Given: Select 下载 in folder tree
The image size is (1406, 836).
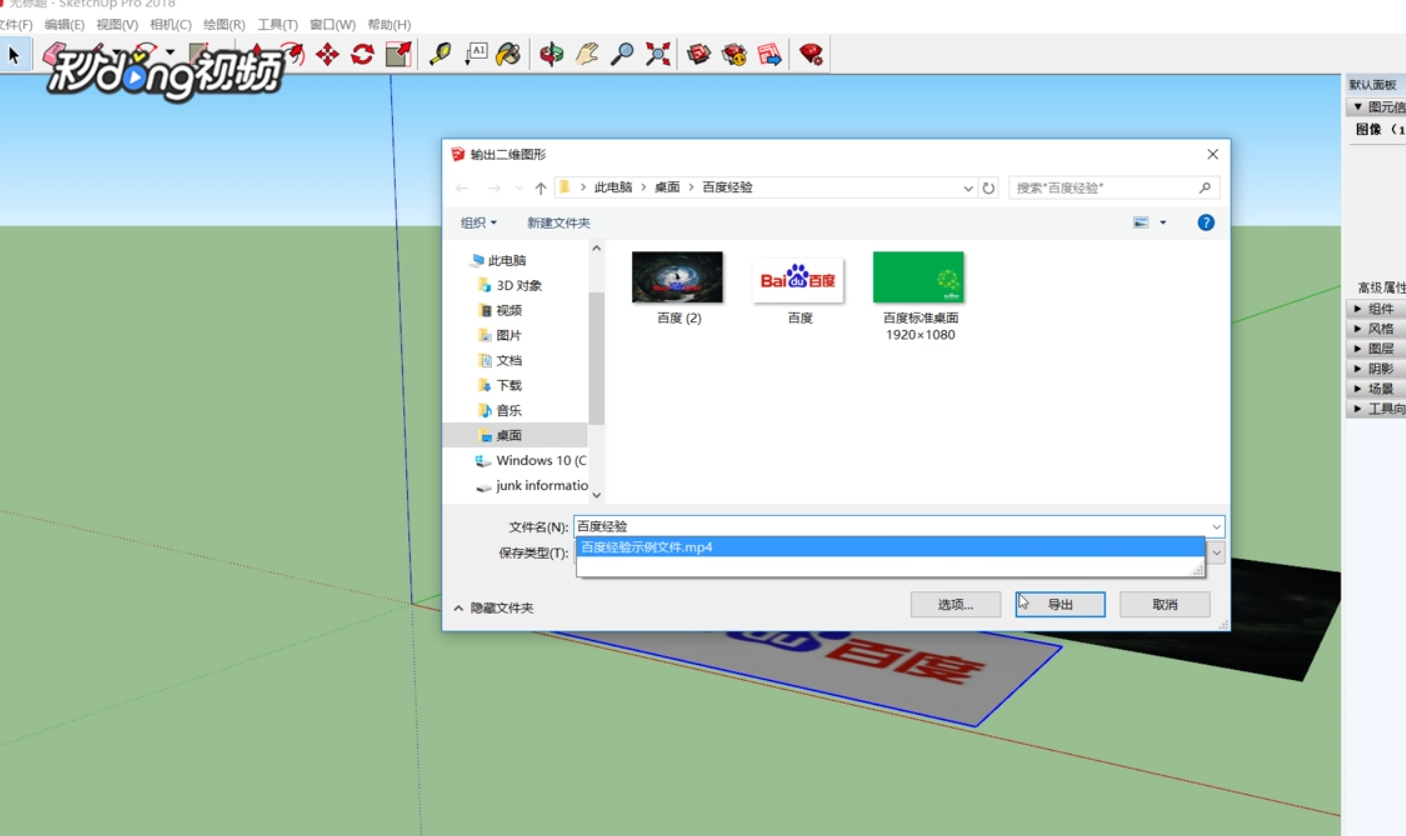Looking at the screenshot, I should click(509, 385).
